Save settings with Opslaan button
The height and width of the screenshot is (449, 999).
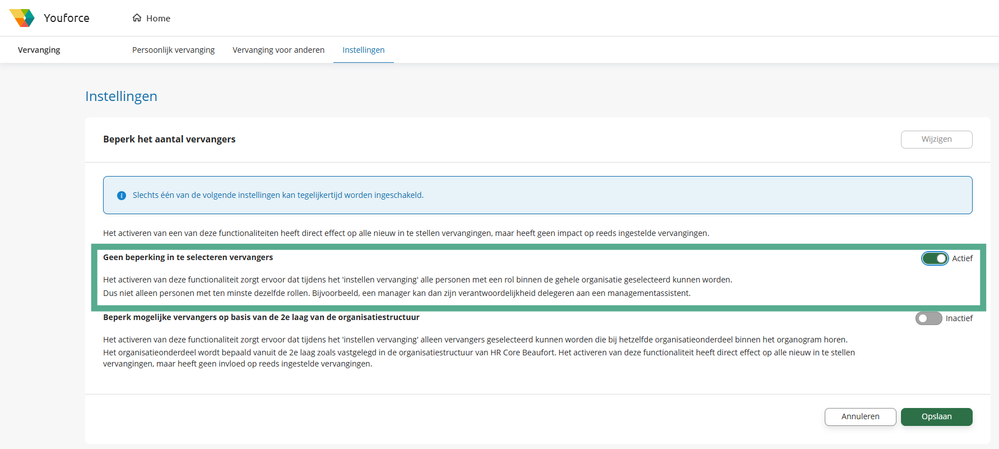coord(937,417)
